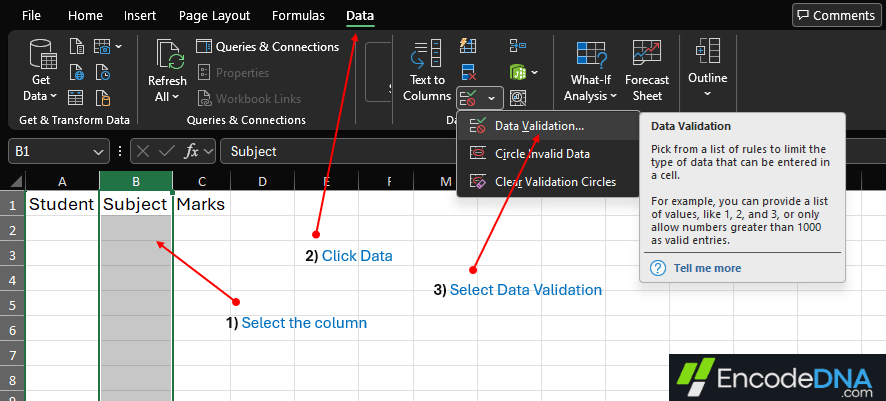Click the cell containing Marks
Viewport: 886px width, 401px height.
(202, 204)
